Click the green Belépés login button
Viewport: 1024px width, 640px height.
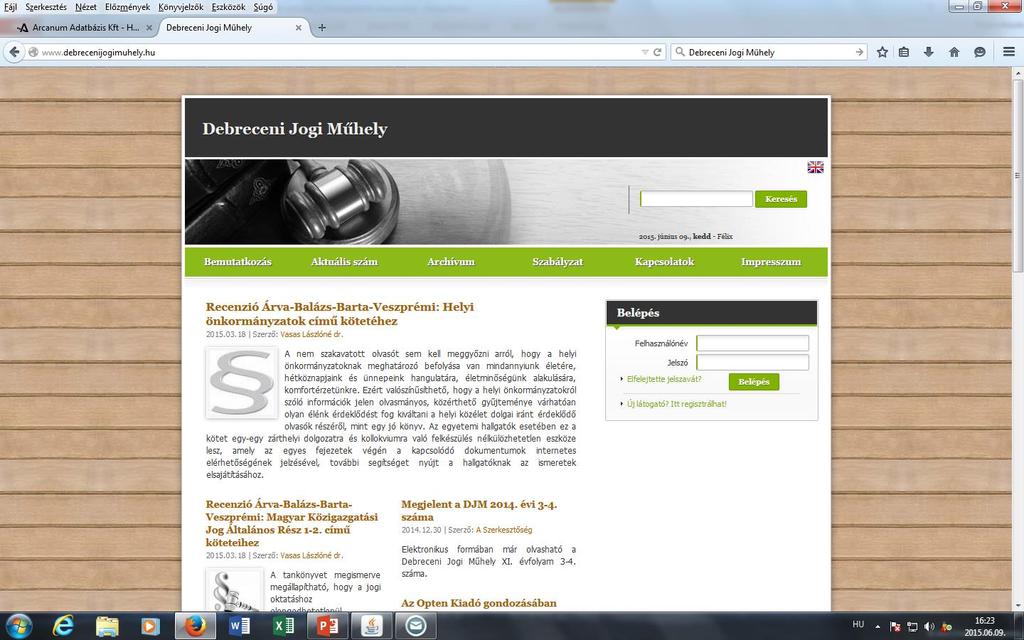pos(754,381)
